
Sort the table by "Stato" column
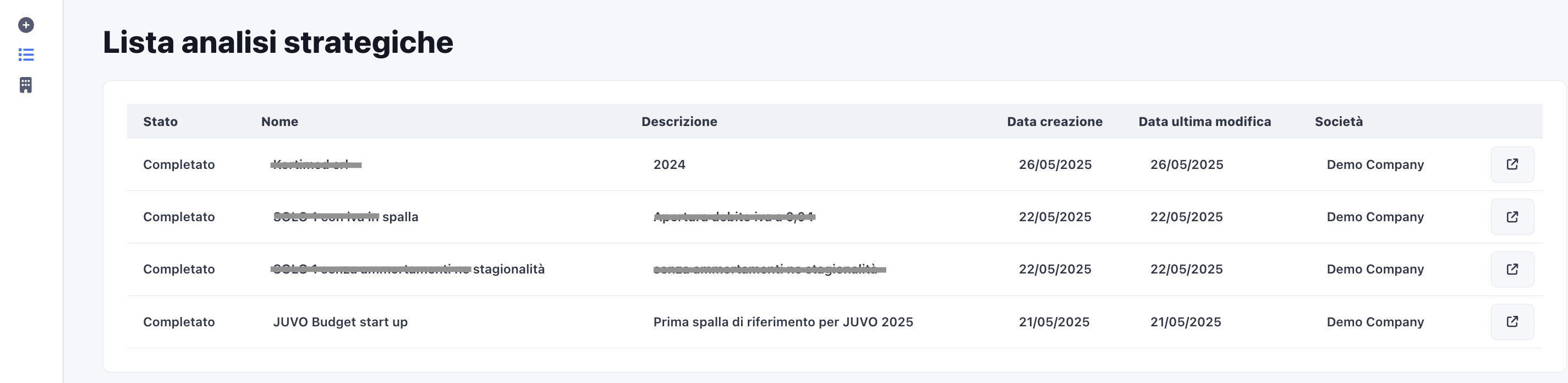point(161,121)
